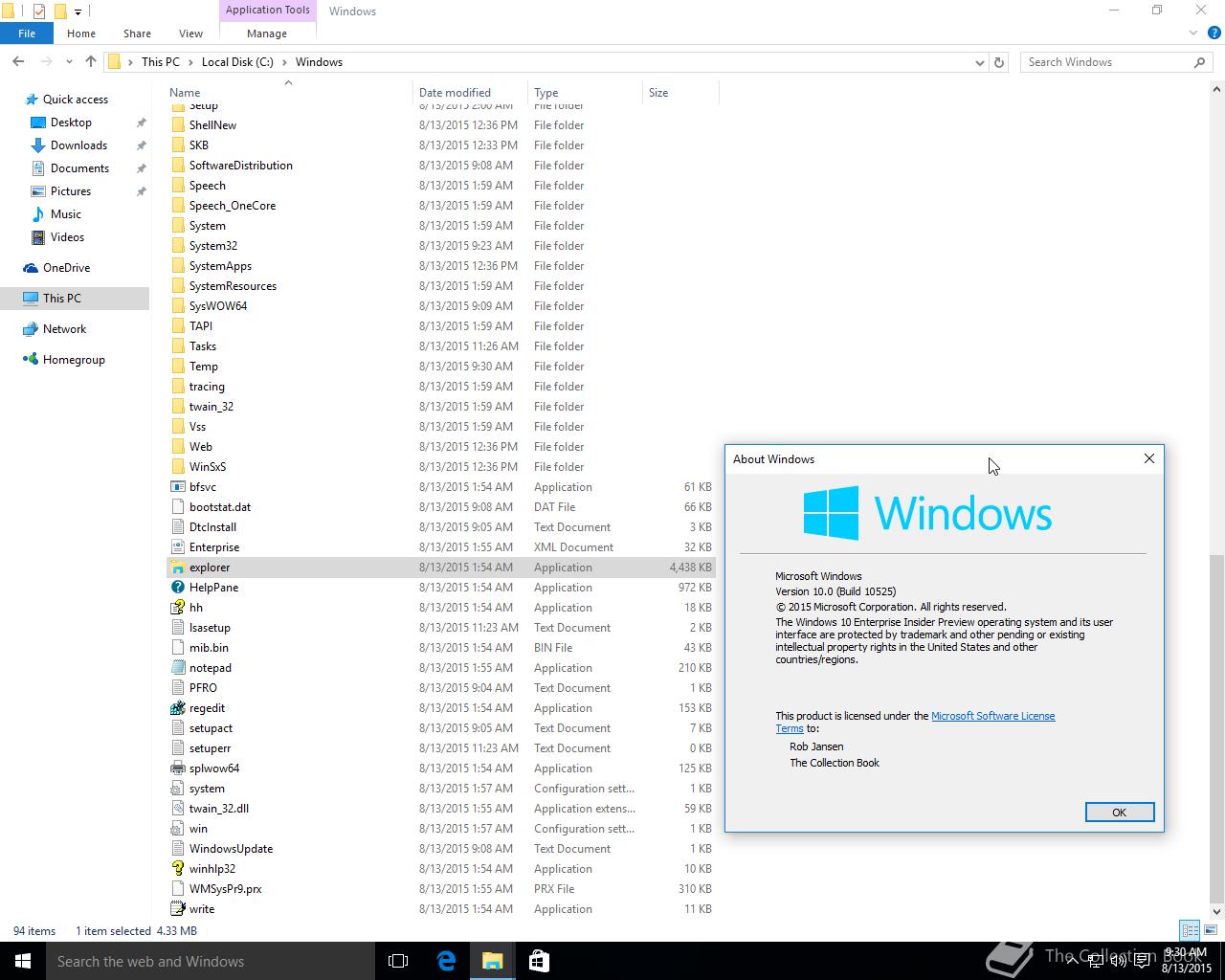Click the regedit application icon
Viewport: 1225px width, 980px height.
click(178, 708)
